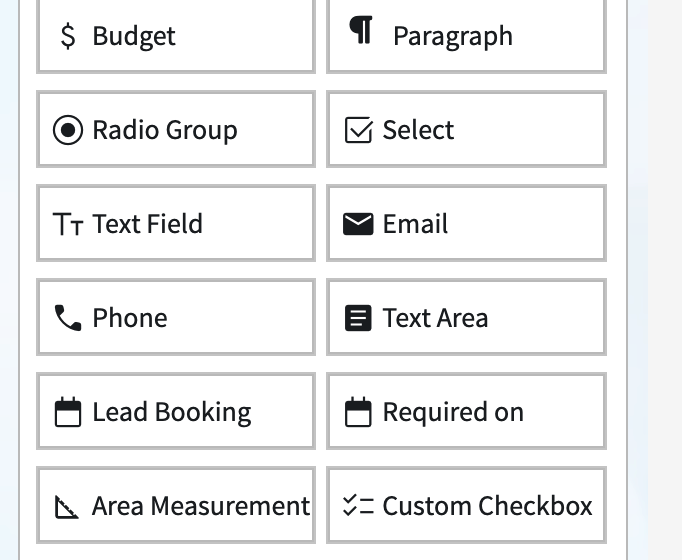Click the telephone handset icon for Phone
This screenshot has height=560, width=682.
[68, 318]
